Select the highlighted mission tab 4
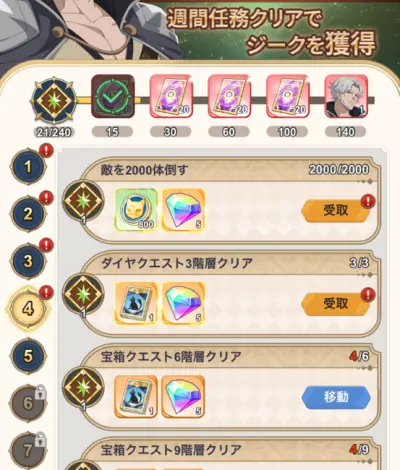The width and height of the screenshot is (400, 470). coord(28,308)
